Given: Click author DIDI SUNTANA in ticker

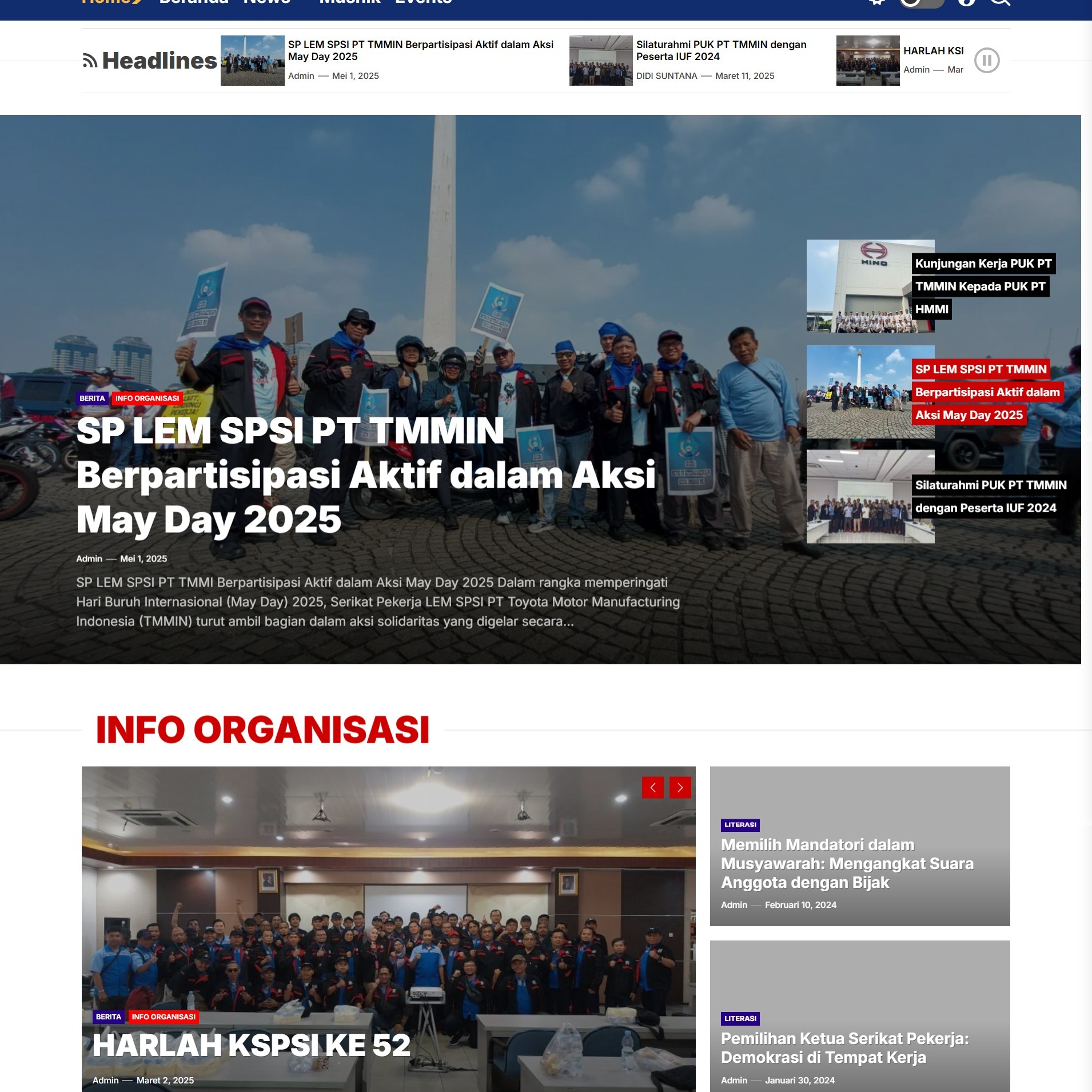Looking at the screenshot, I should tap(667, 76).
